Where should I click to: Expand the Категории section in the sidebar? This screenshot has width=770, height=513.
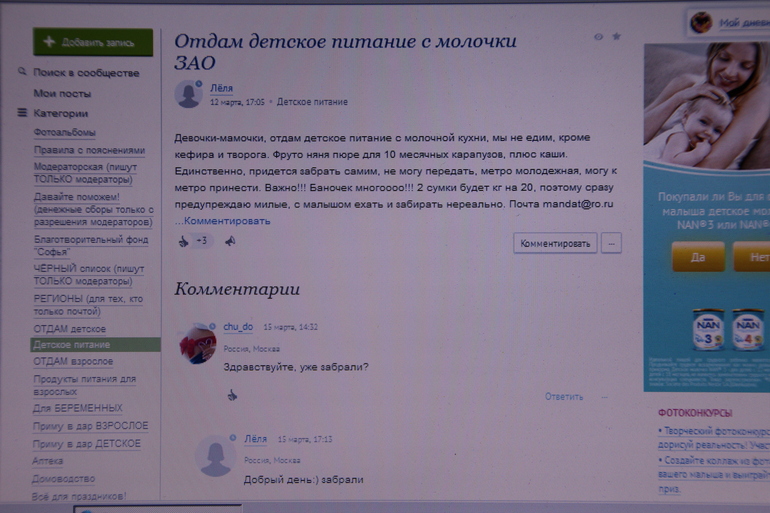pyautogui.click(x=61, y=113)
